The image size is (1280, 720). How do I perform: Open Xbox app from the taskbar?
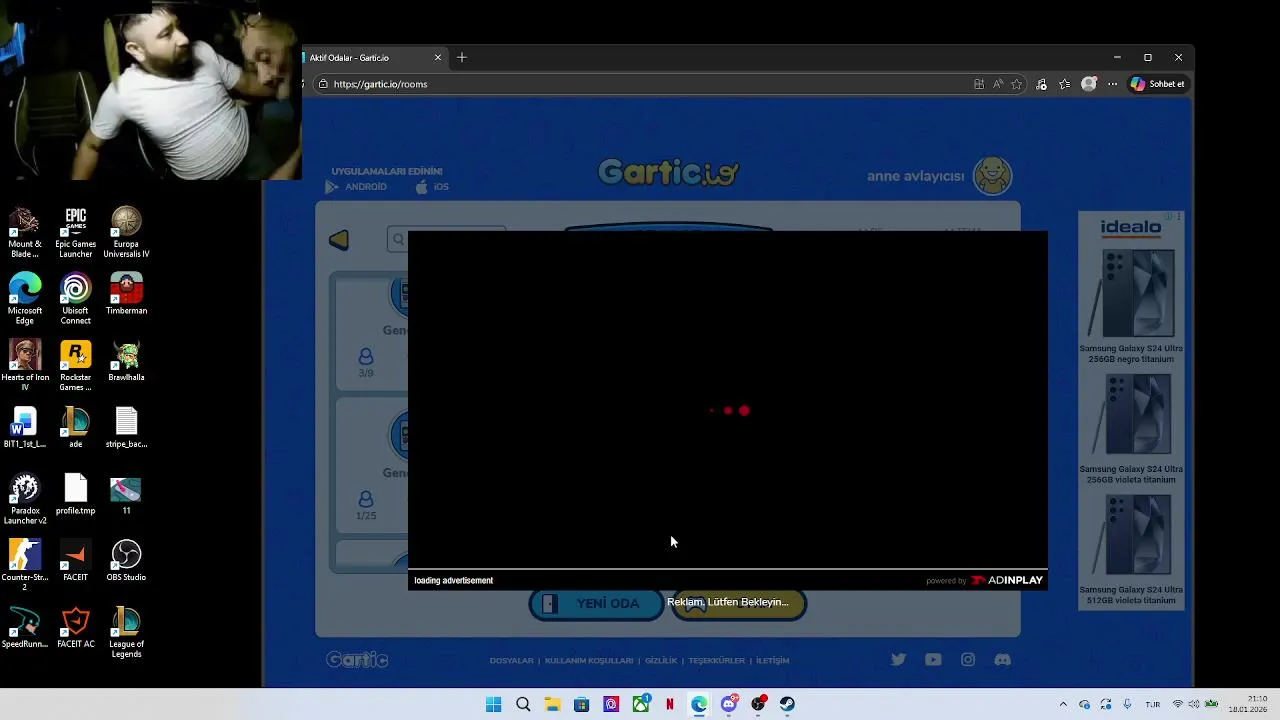(641, 704)
